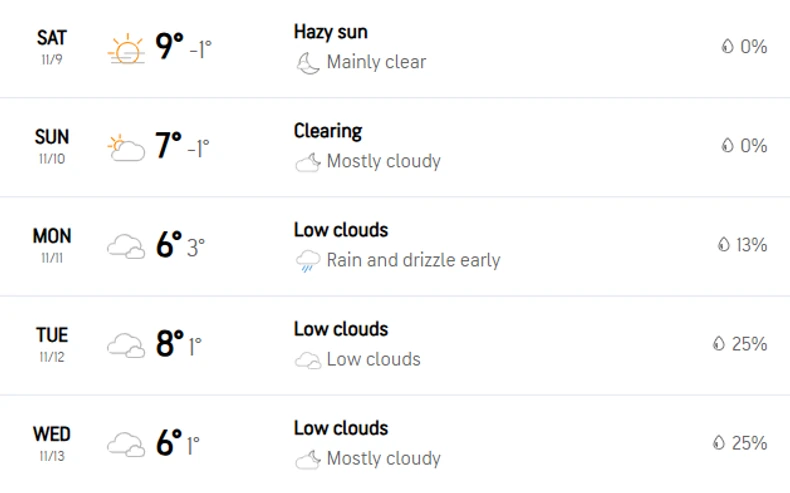
Task: Click Saturday's 9° high temperature
Action: coord(170,47)
